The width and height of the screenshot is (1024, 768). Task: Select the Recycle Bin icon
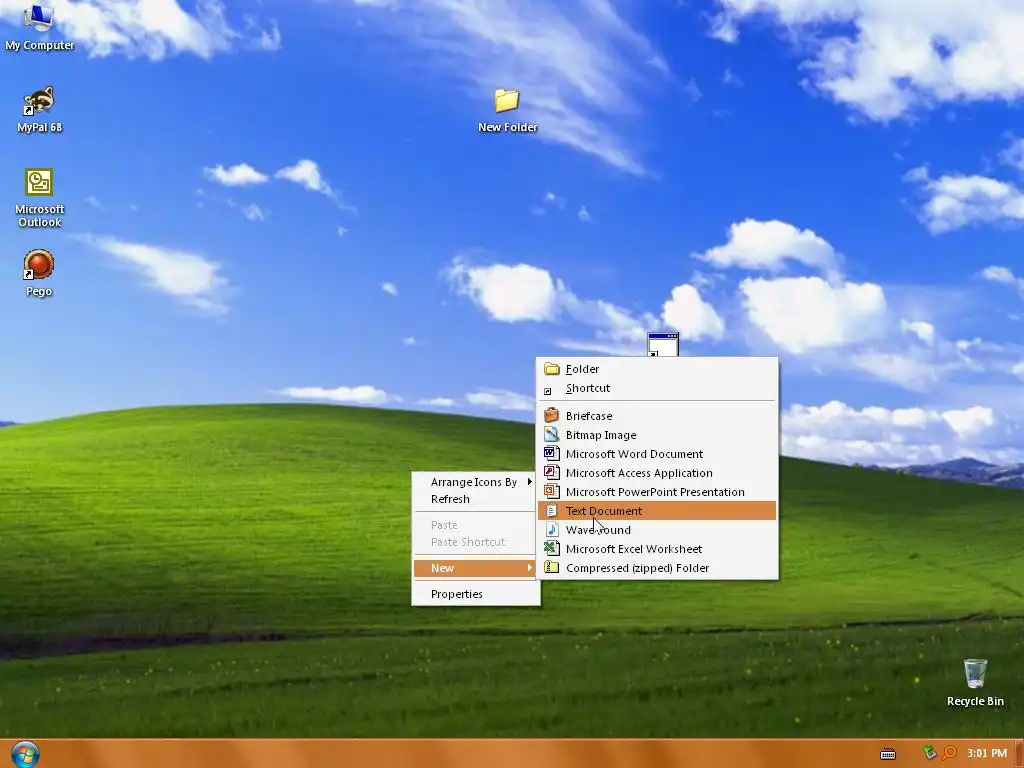tap(975, 683)
